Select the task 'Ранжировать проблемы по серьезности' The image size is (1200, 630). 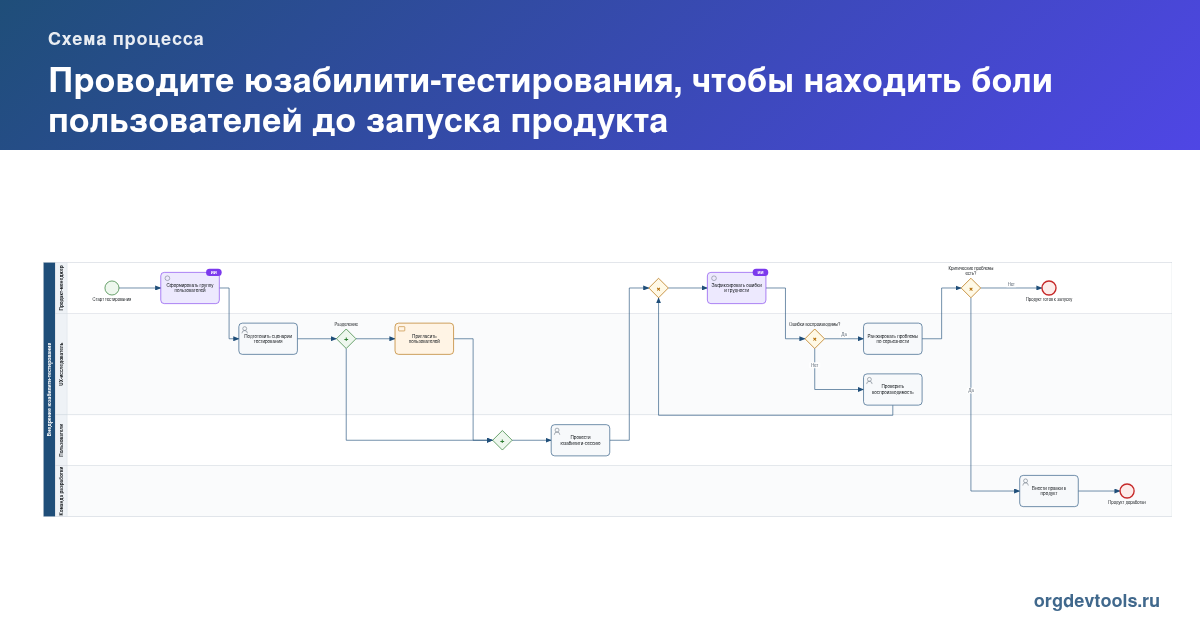[x=892, y=339]
